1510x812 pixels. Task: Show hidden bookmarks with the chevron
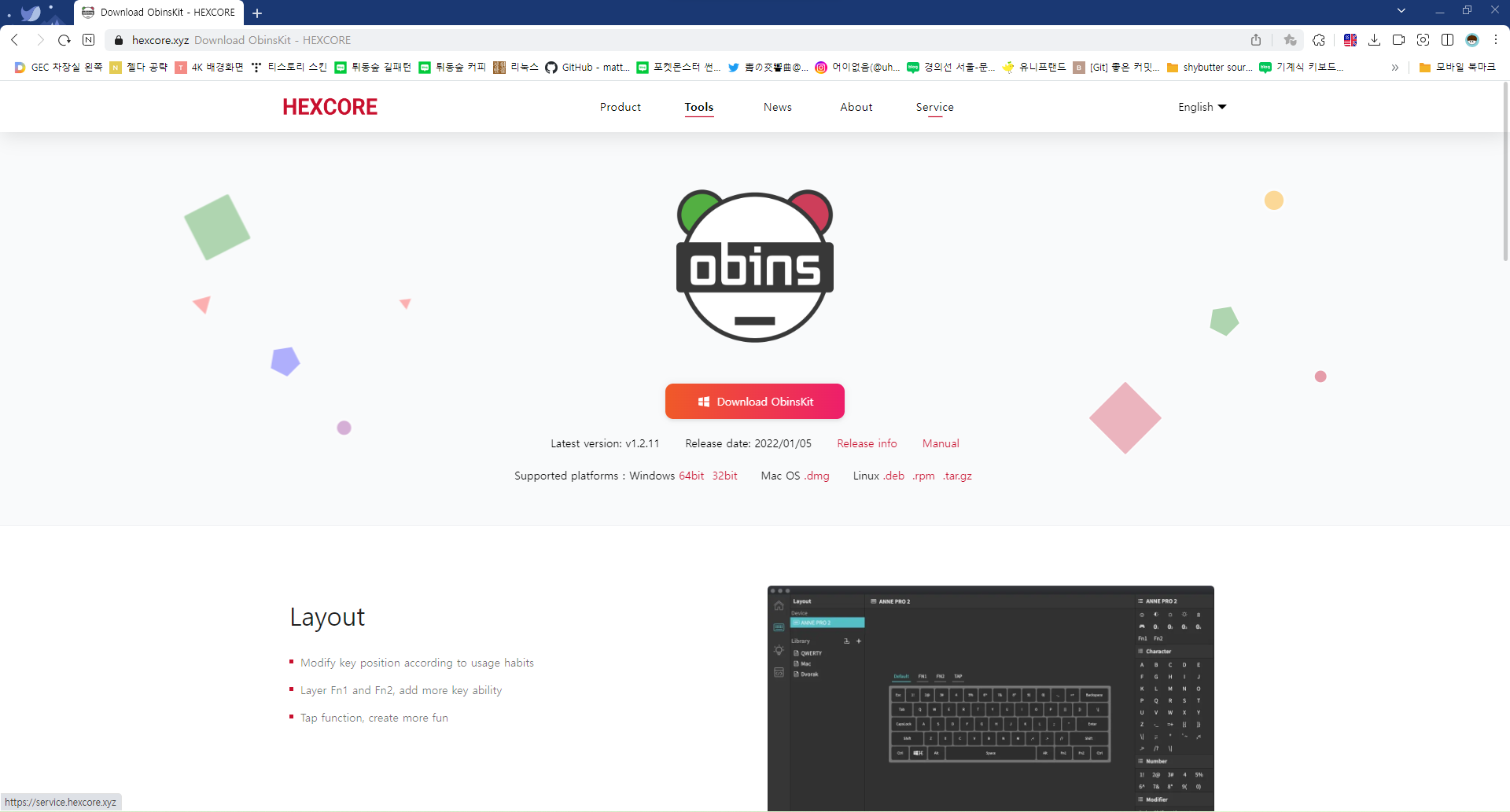point(1395,68)
